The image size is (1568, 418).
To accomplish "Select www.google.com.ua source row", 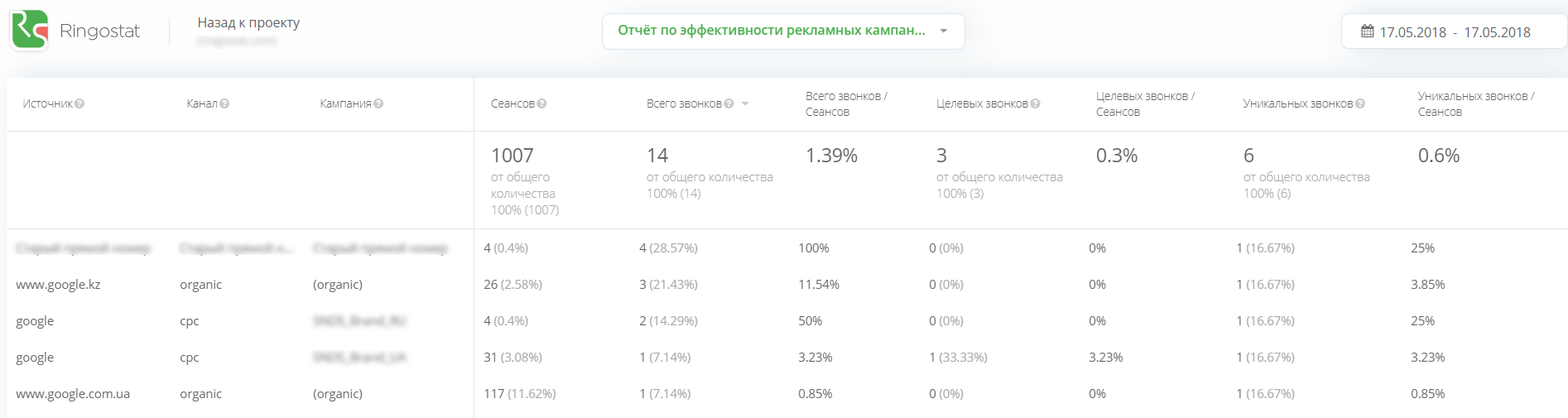I will 73,394.
